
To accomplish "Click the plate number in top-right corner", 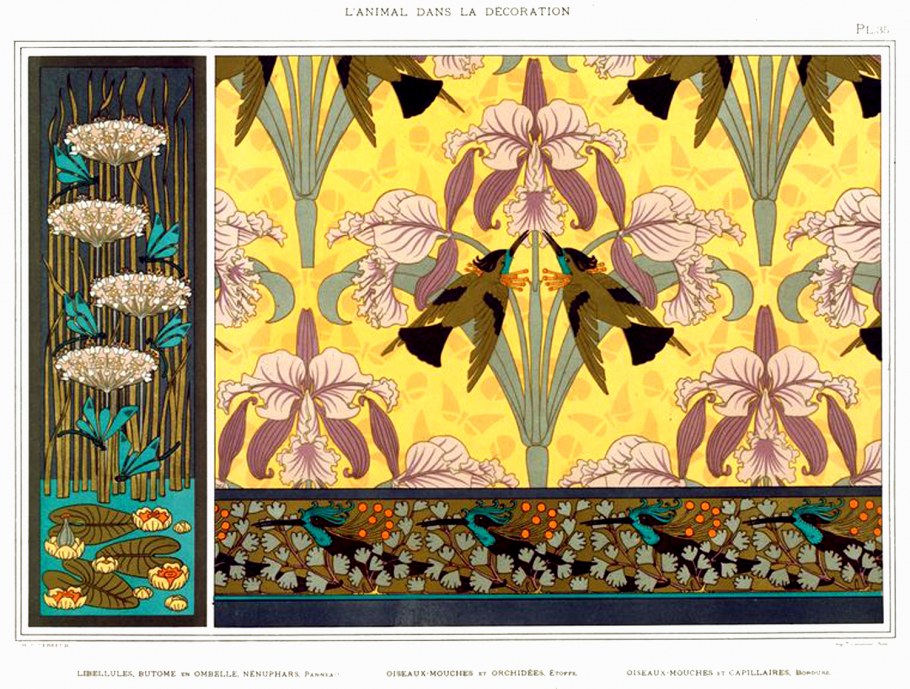I will click(871, 30).
